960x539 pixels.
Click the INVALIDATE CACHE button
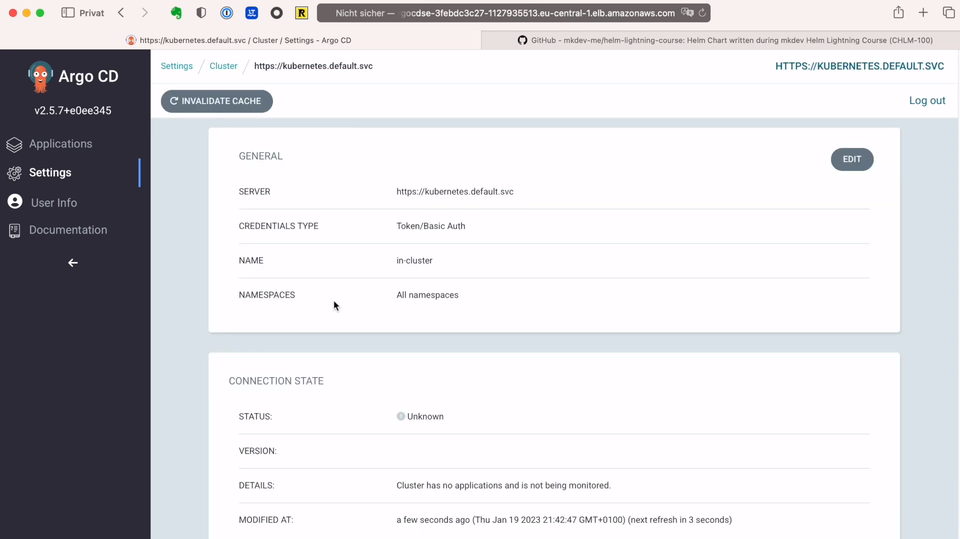pos(217,101)
